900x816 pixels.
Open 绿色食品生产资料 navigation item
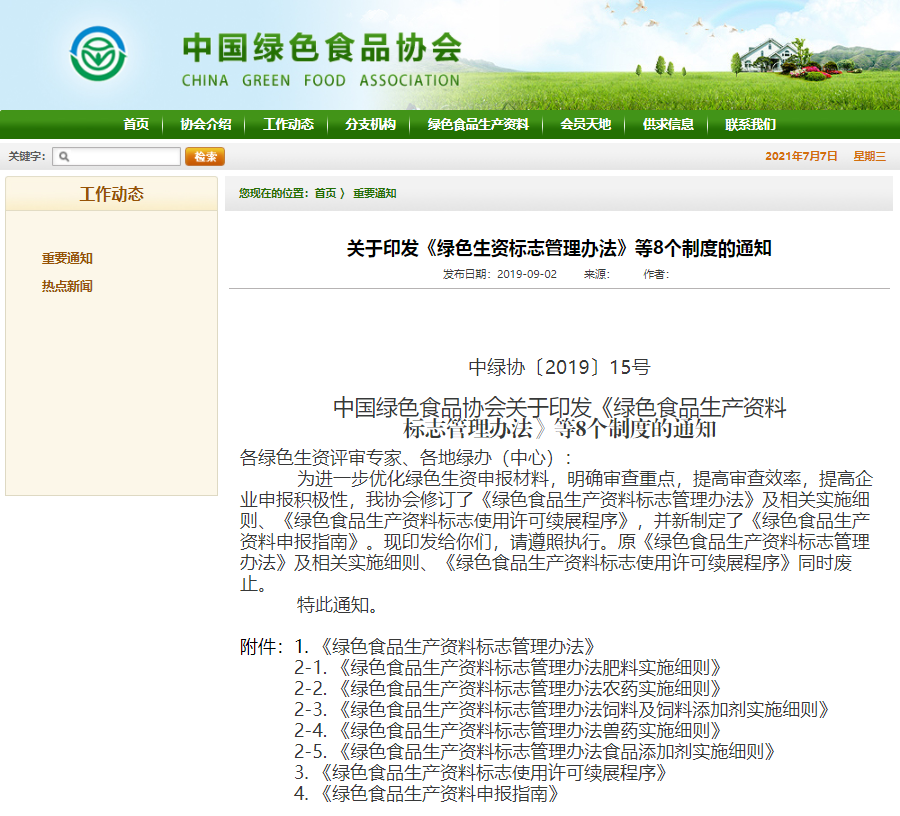(478, 125)
